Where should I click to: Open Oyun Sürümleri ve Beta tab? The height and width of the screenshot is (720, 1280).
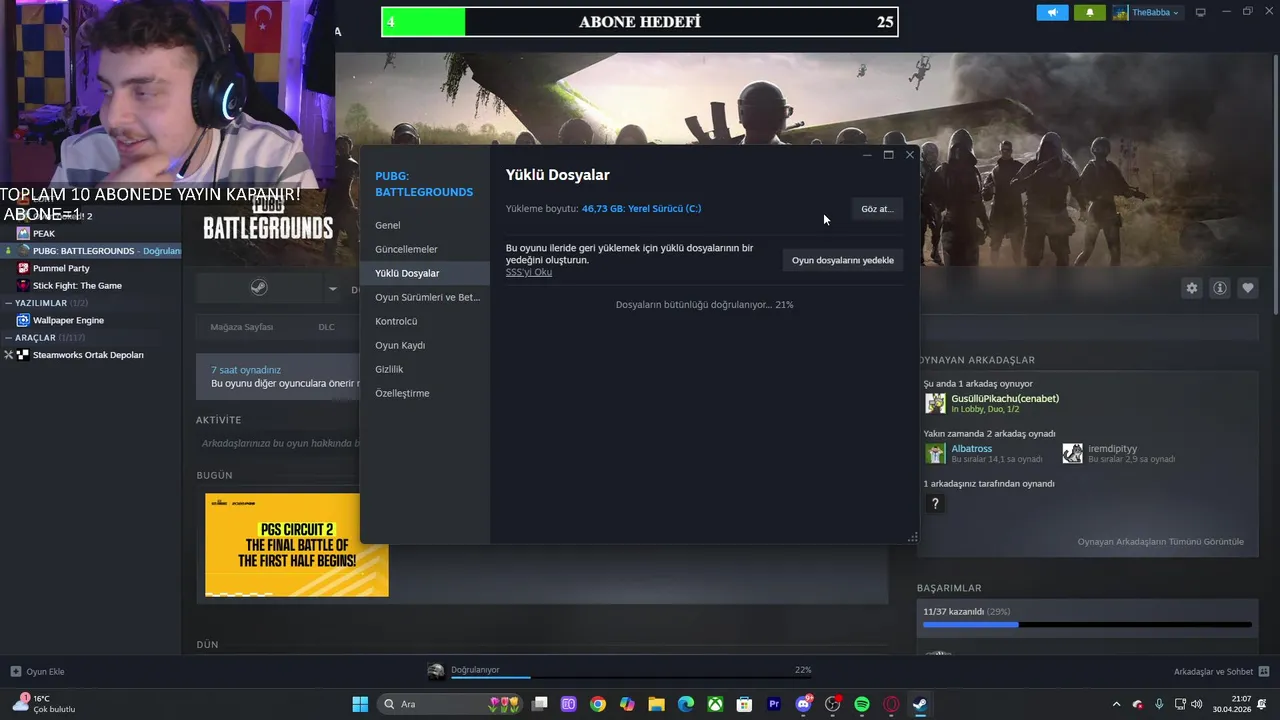[x=427, y=297]
